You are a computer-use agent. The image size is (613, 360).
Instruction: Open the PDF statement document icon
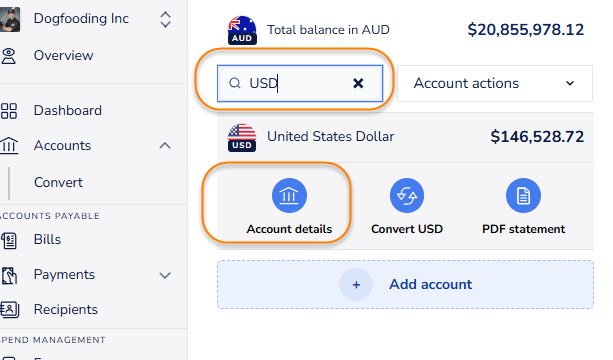click(523, 195)
